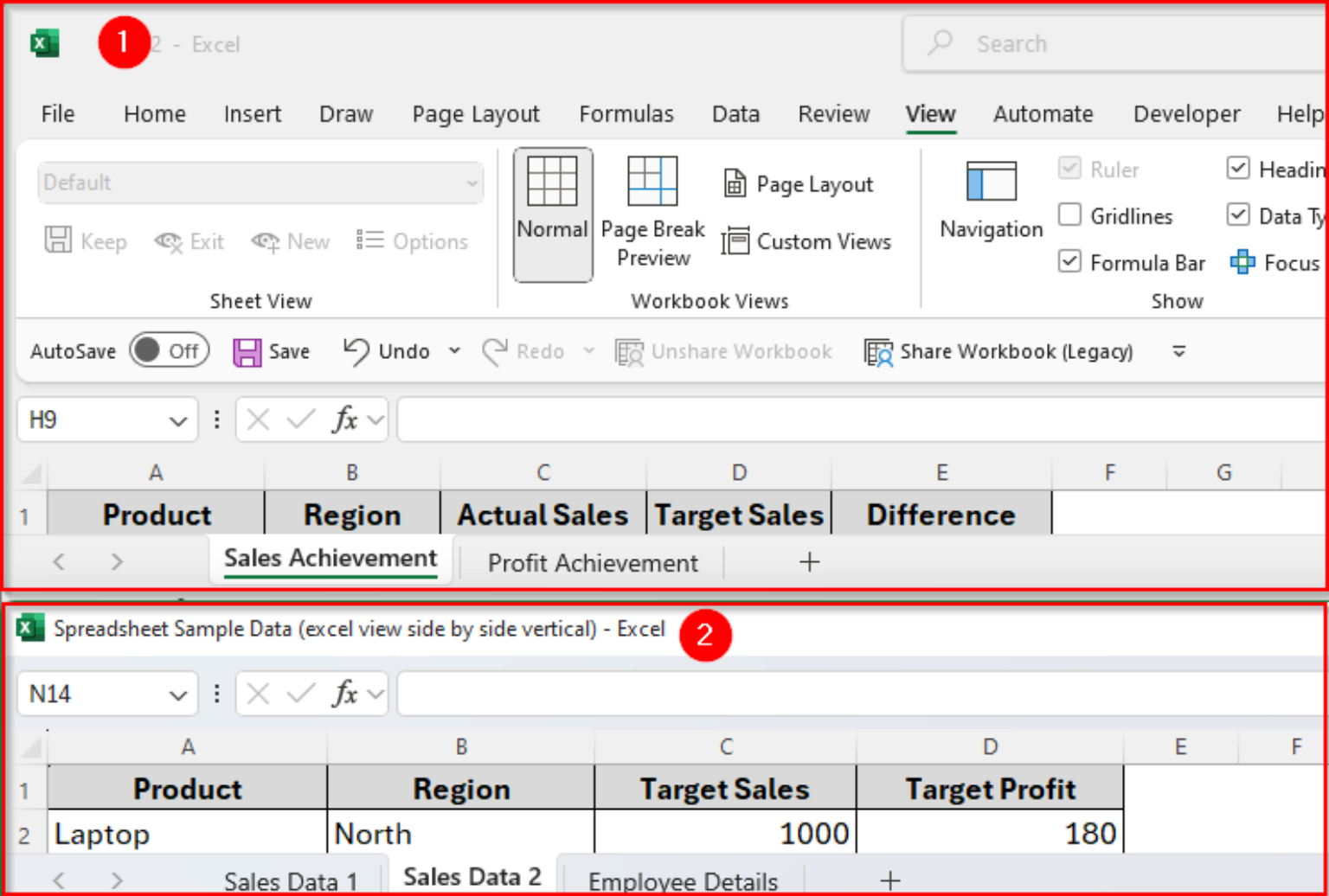
Task: Open Share Workbook (Legacy)
Action: click(x=999, y=351)
